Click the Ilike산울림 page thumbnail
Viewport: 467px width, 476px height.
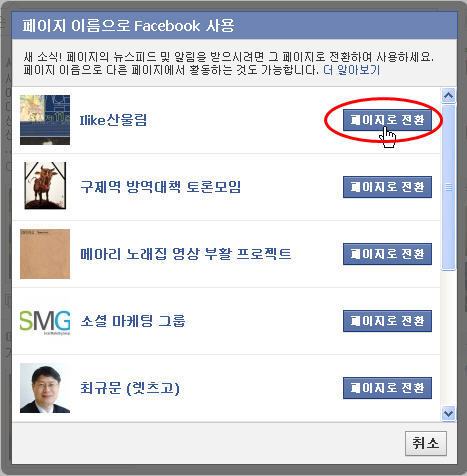(x=45, y=120)
